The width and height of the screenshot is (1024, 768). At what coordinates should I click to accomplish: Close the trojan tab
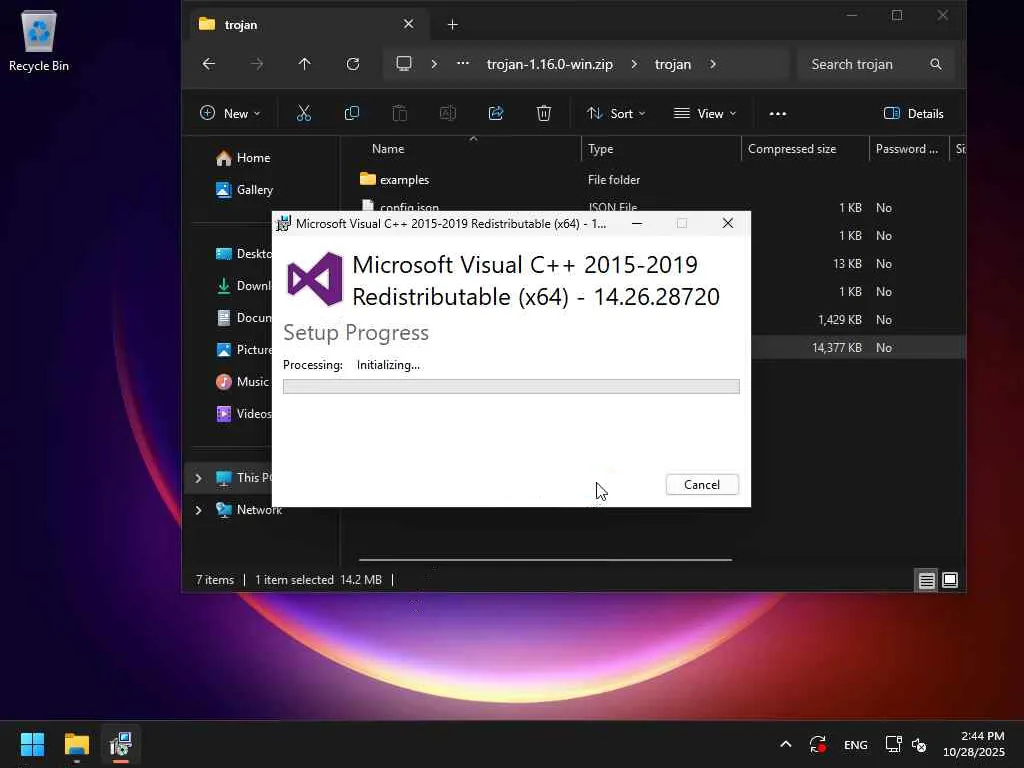tap(408, 24)
